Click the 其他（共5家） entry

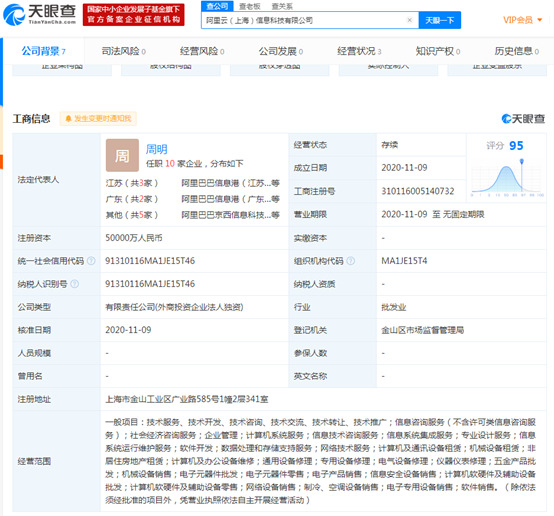coord(132,215)
